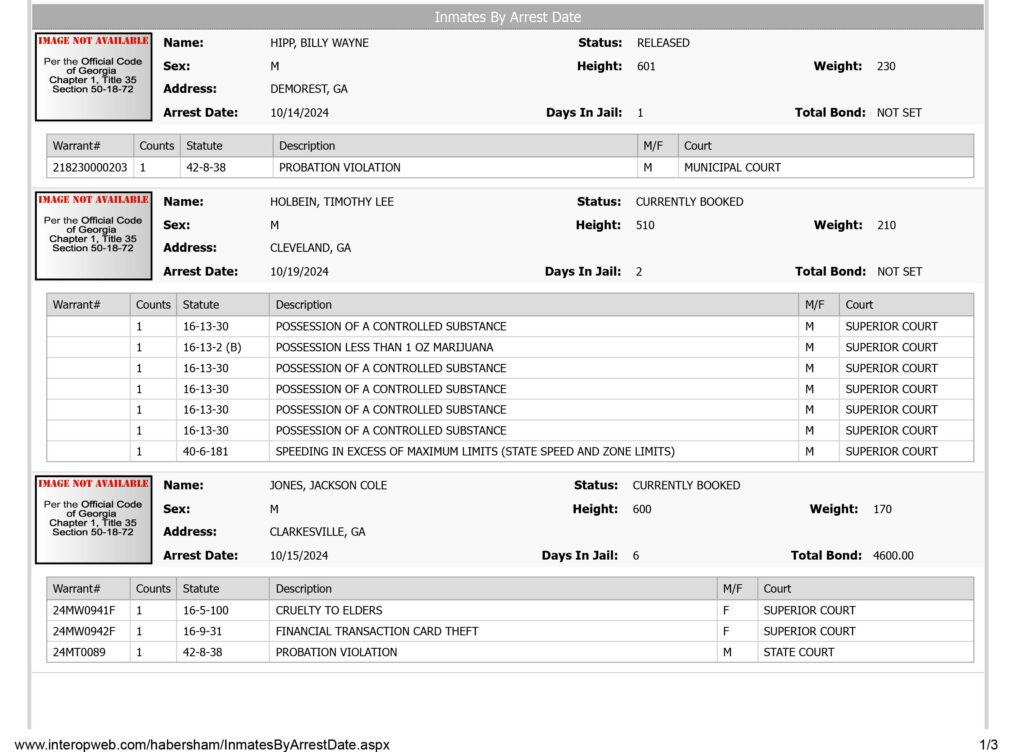Viewport: 1024px width, 752px height.
Task: Click the Statute header in Jones's table
Action: (201, 588)
